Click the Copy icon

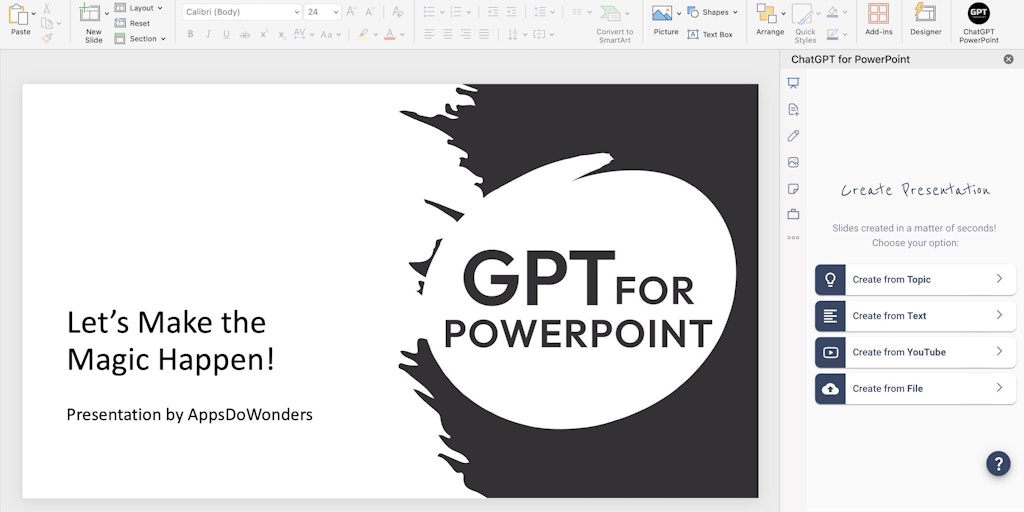pos(46,24)
